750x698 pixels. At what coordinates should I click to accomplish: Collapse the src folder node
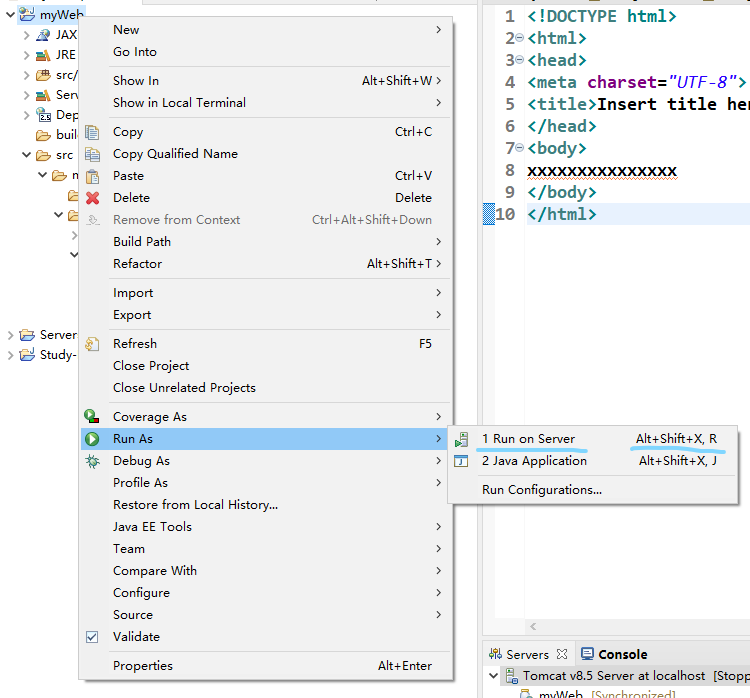coord(26,155)
